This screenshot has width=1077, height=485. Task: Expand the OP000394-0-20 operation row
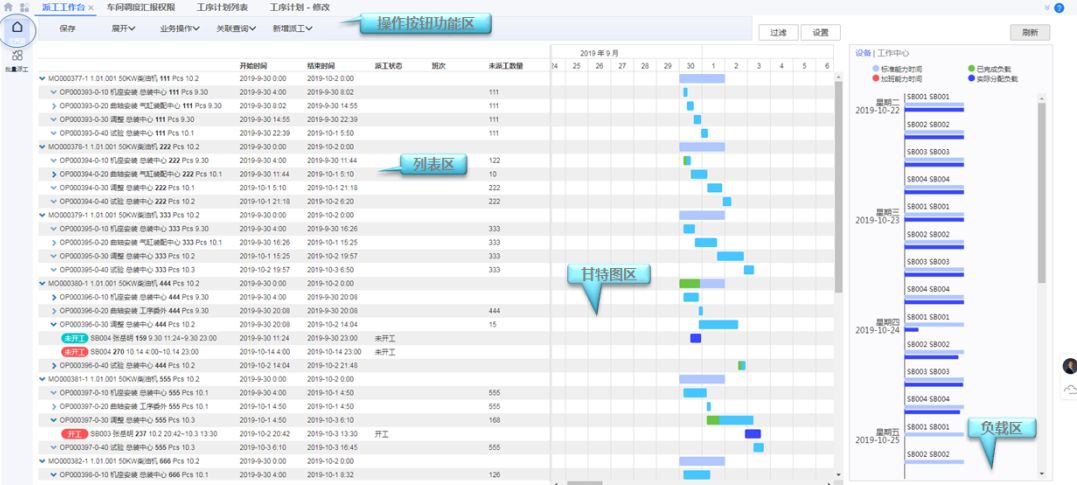coord(54,174)
